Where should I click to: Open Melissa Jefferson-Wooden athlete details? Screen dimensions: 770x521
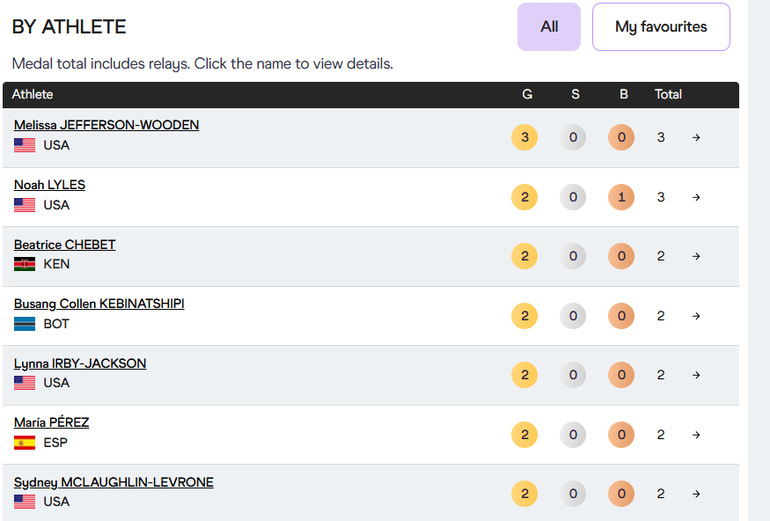point(106,125)
